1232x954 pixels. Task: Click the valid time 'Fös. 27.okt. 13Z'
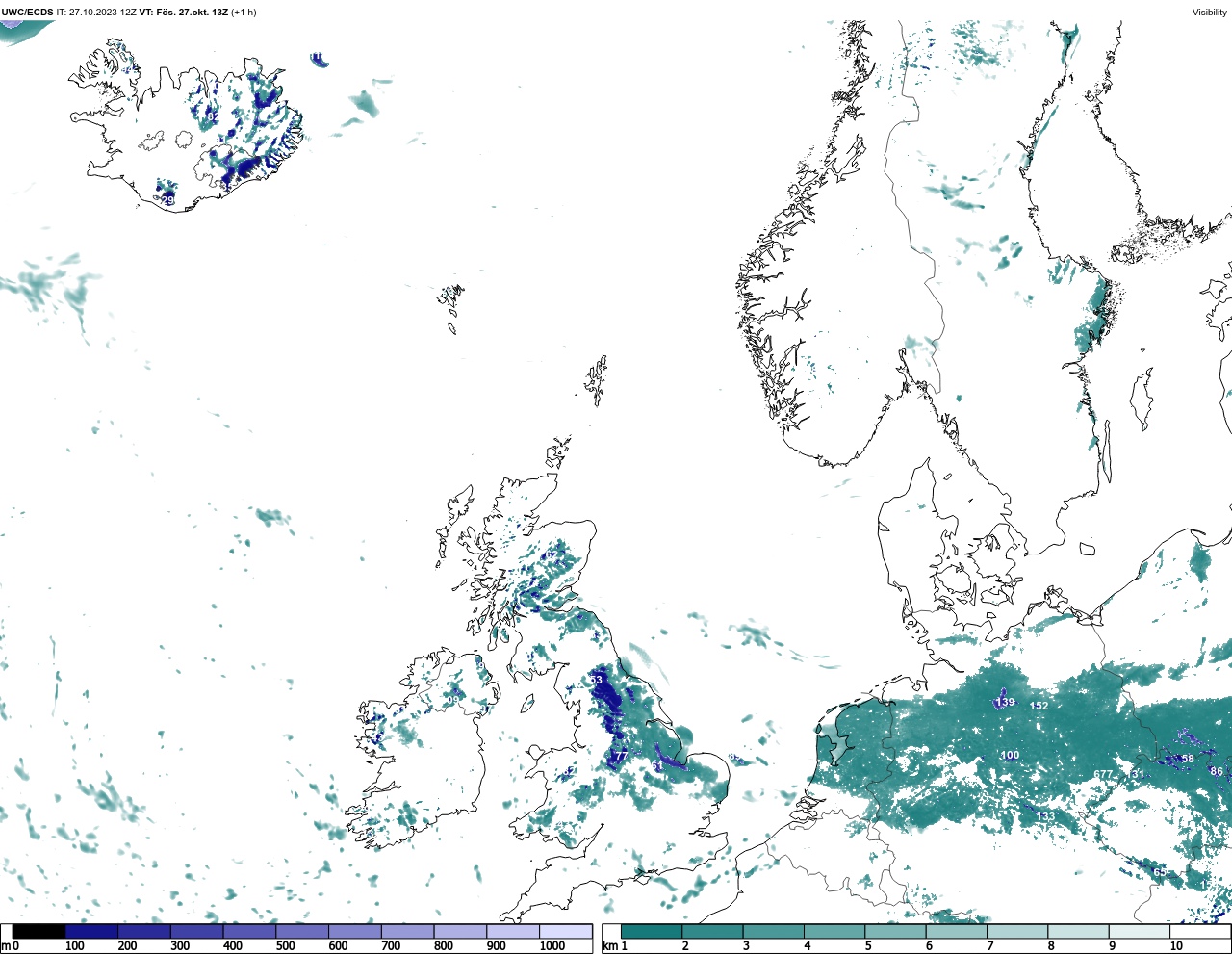click(x=192, y=13)
